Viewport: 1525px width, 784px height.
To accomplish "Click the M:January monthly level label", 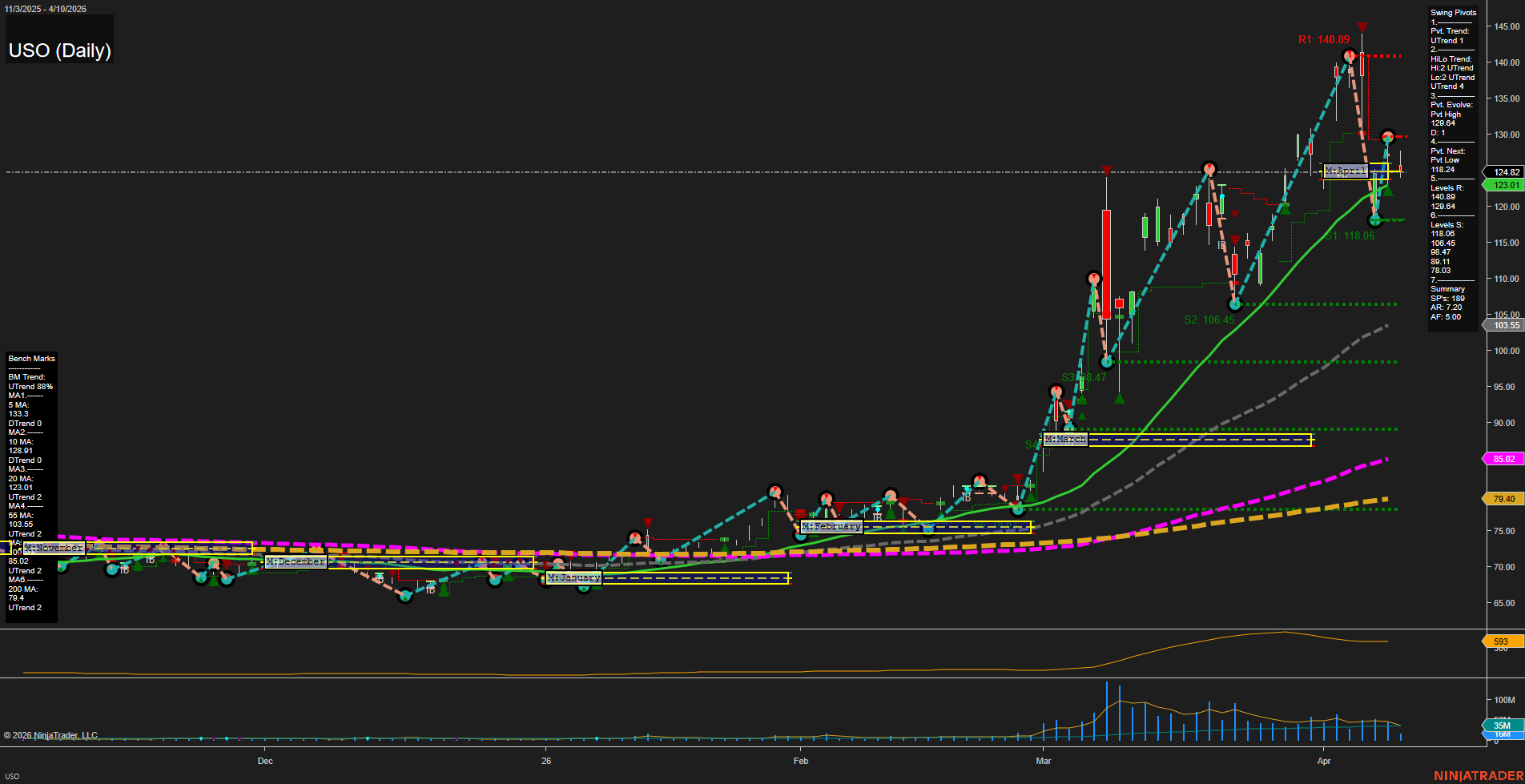I will point(573,577).
